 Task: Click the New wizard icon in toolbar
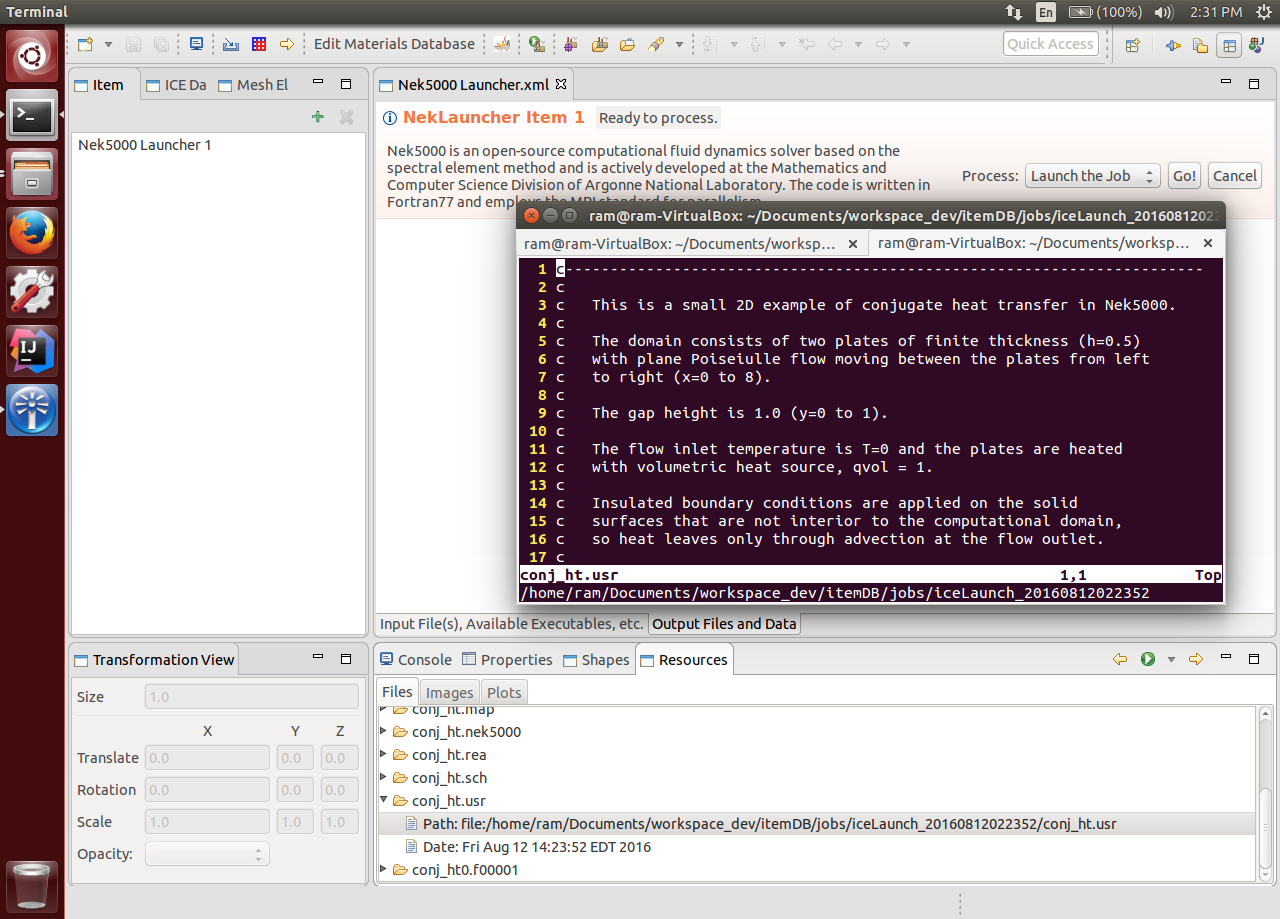[86, 44]
